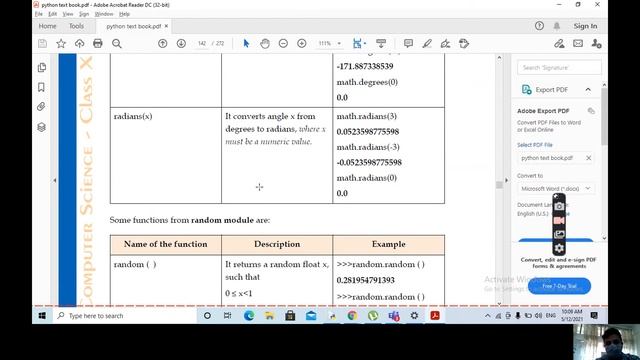
Task: Take a screenshot with the recorder camera
Action: [559, 207]
